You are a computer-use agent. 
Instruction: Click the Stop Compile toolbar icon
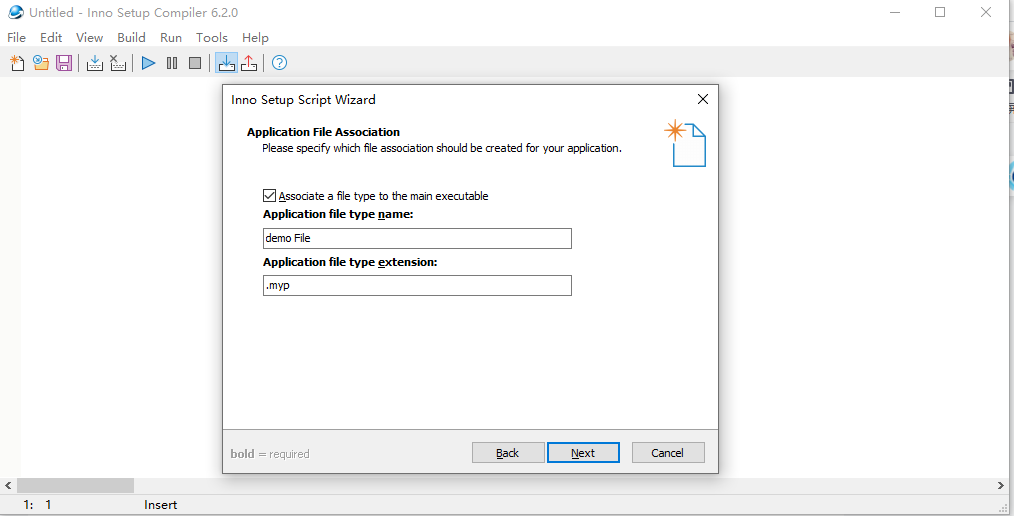(118, 63)
